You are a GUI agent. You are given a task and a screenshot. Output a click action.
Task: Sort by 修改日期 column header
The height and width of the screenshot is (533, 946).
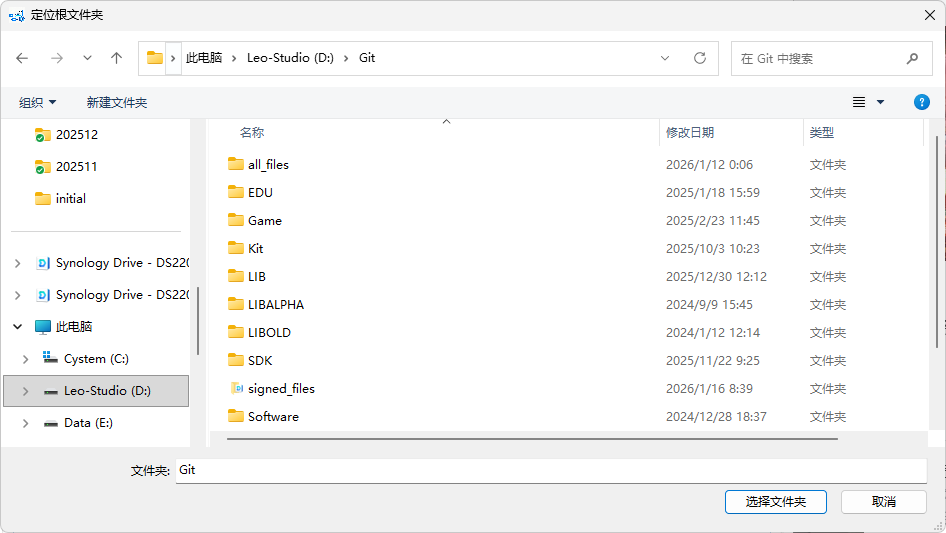pos(690,132)
